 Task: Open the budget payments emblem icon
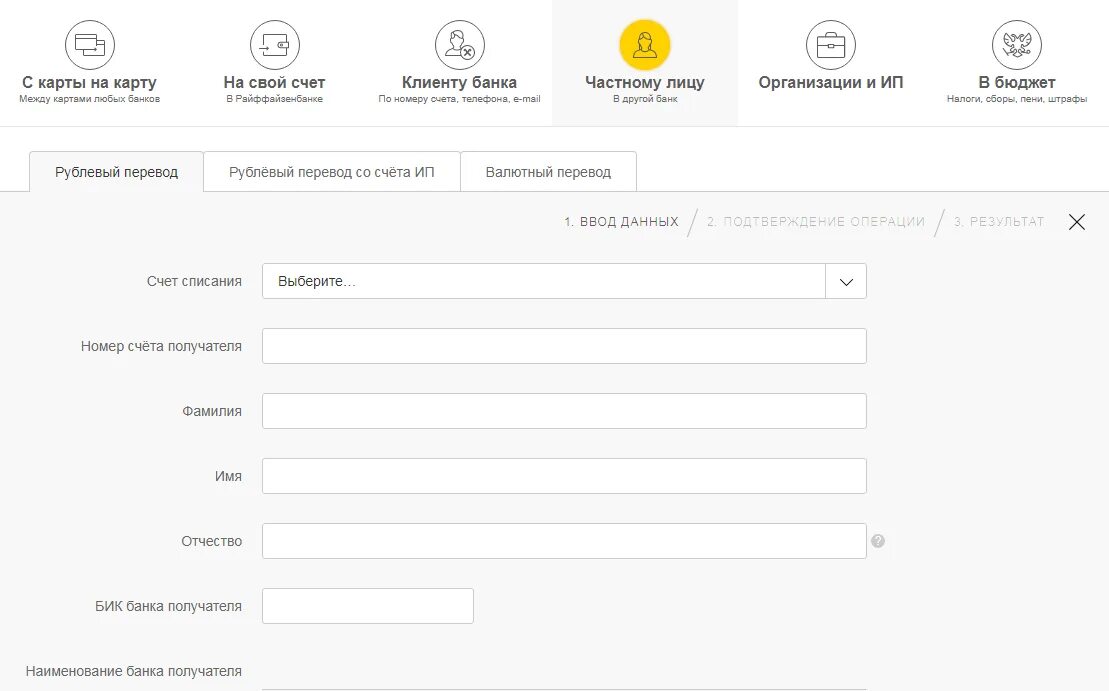coord(1017,45)
